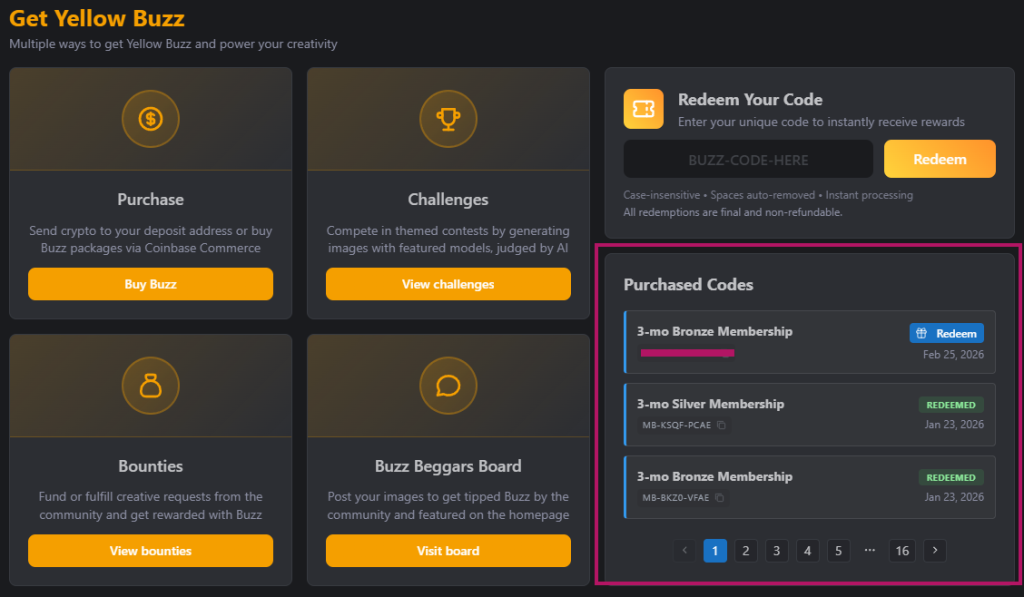The height and width of the screenshot is (597, 1024).
Task: Click the View bounties button
Action: (150, 551)
